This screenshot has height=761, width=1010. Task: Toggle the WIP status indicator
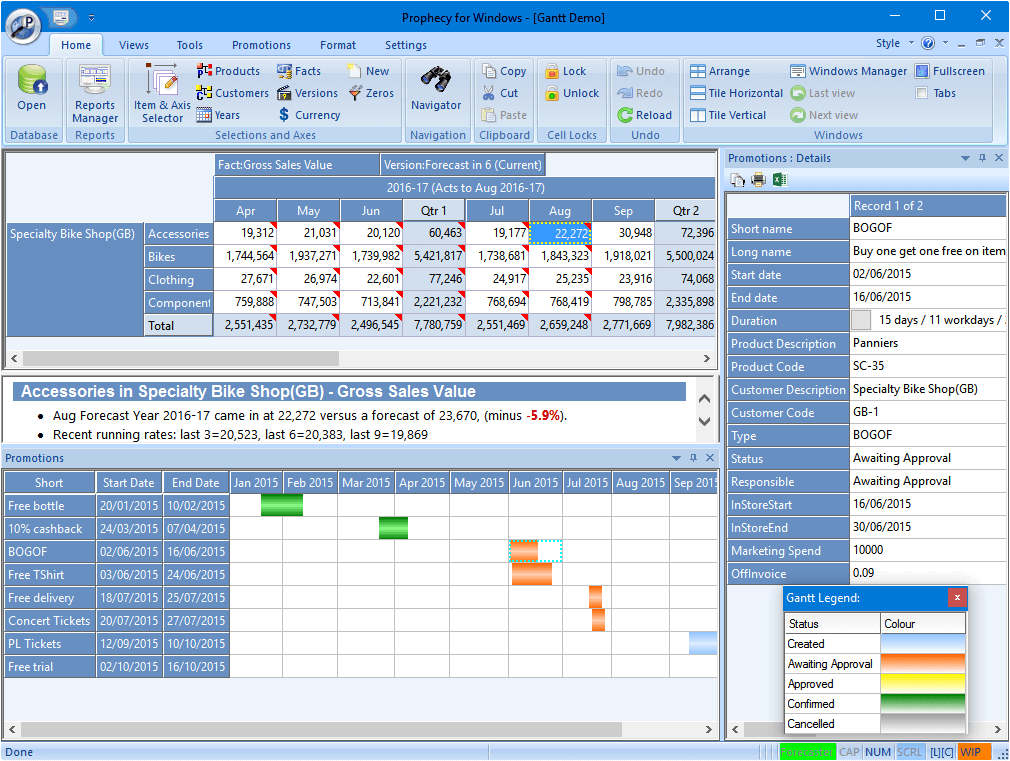tap(971, 752)
